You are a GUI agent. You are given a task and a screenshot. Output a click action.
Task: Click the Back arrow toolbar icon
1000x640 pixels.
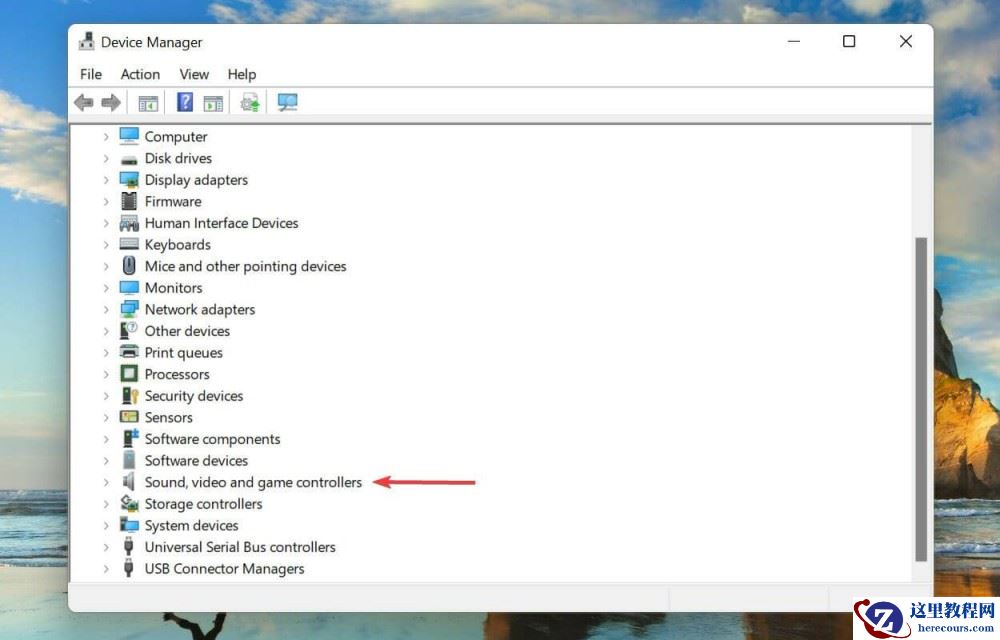(x=84, y=102)
